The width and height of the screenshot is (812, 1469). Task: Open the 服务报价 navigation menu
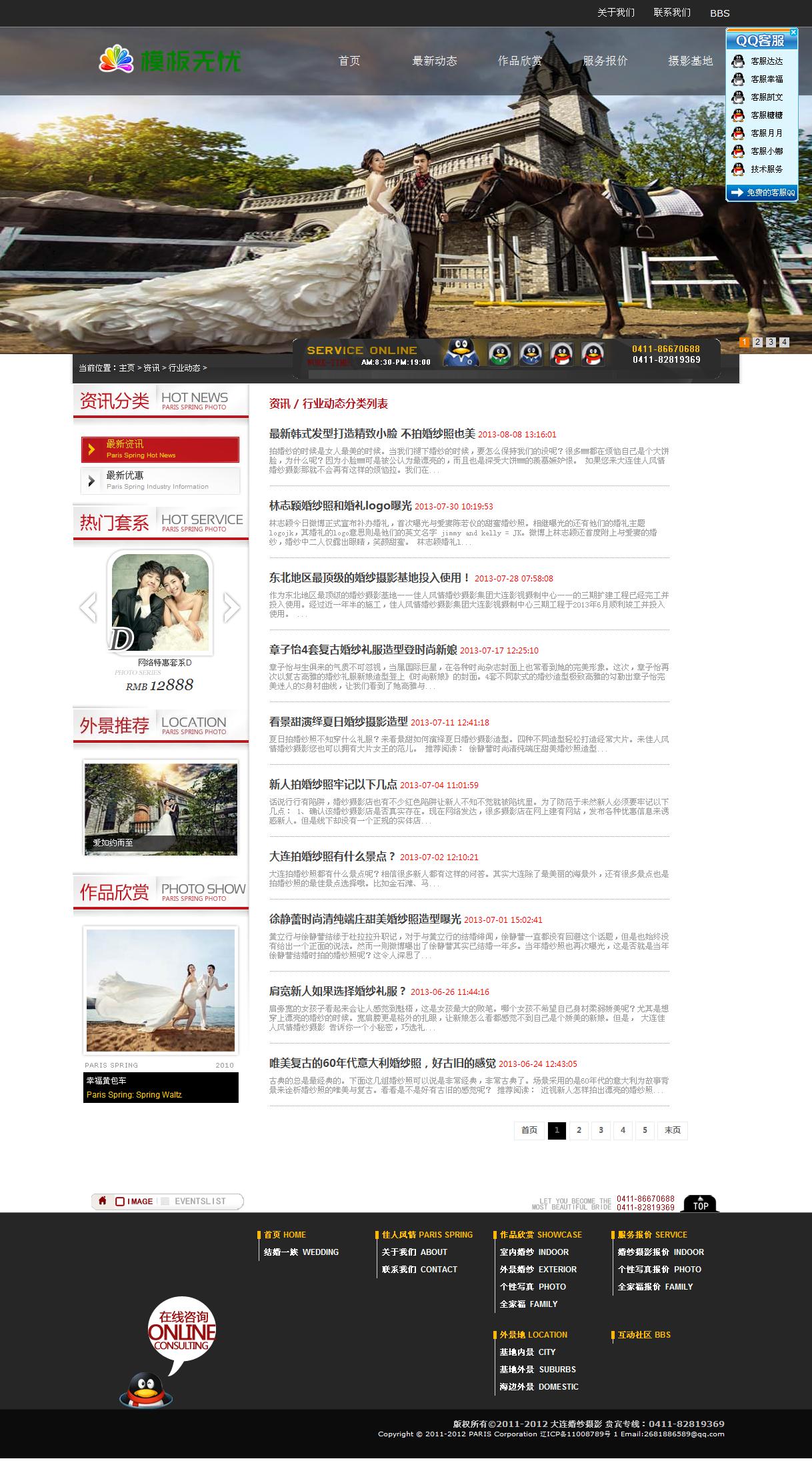coord(605,61)
